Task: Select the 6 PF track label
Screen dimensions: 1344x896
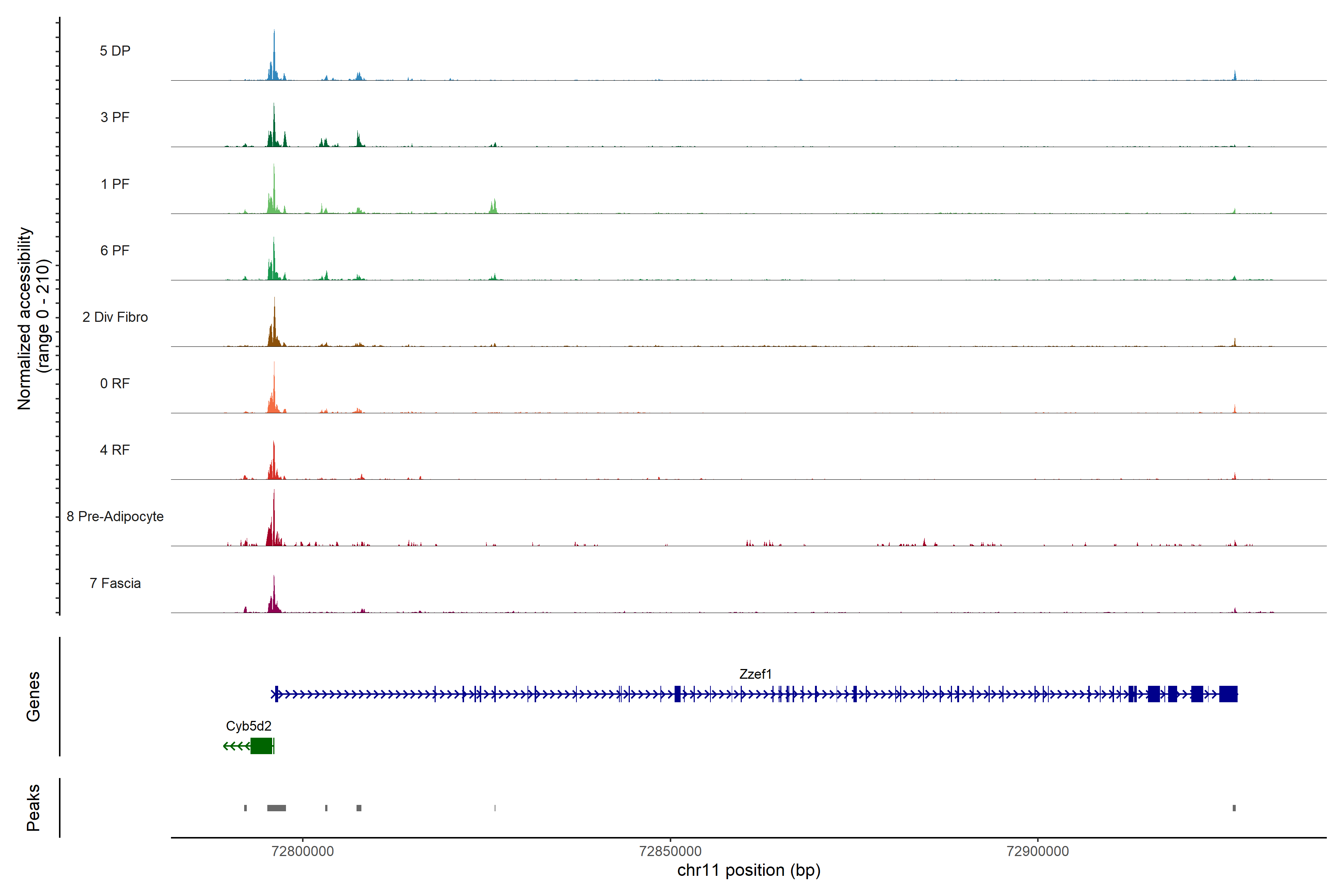Action: (x=115, y=250)
